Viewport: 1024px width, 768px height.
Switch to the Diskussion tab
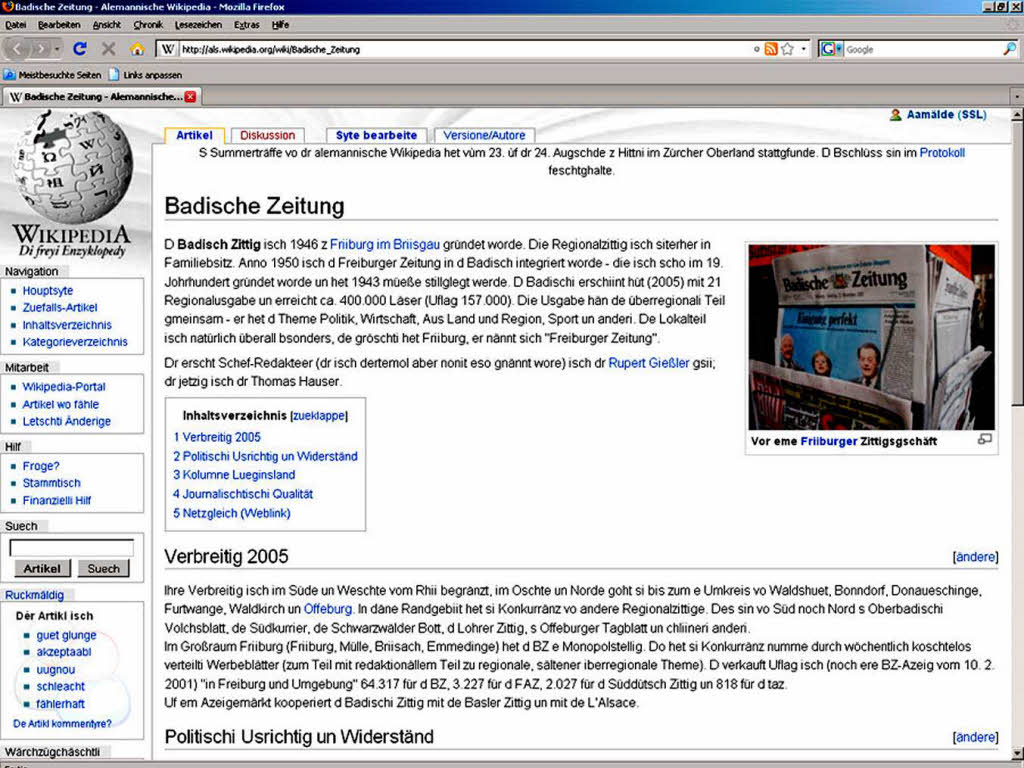[x=267, y=135]
